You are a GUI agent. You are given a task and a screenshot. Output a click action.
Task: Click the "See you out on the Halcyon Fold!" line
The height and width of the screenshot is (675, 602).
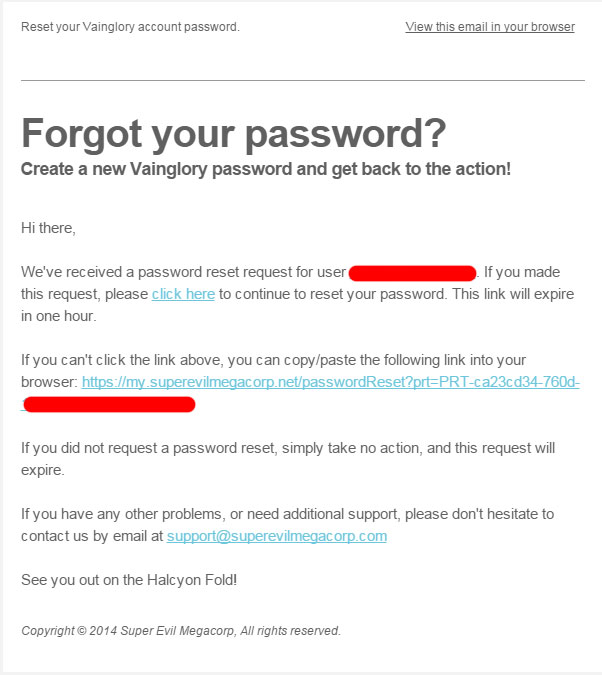(x=129, y=580)
